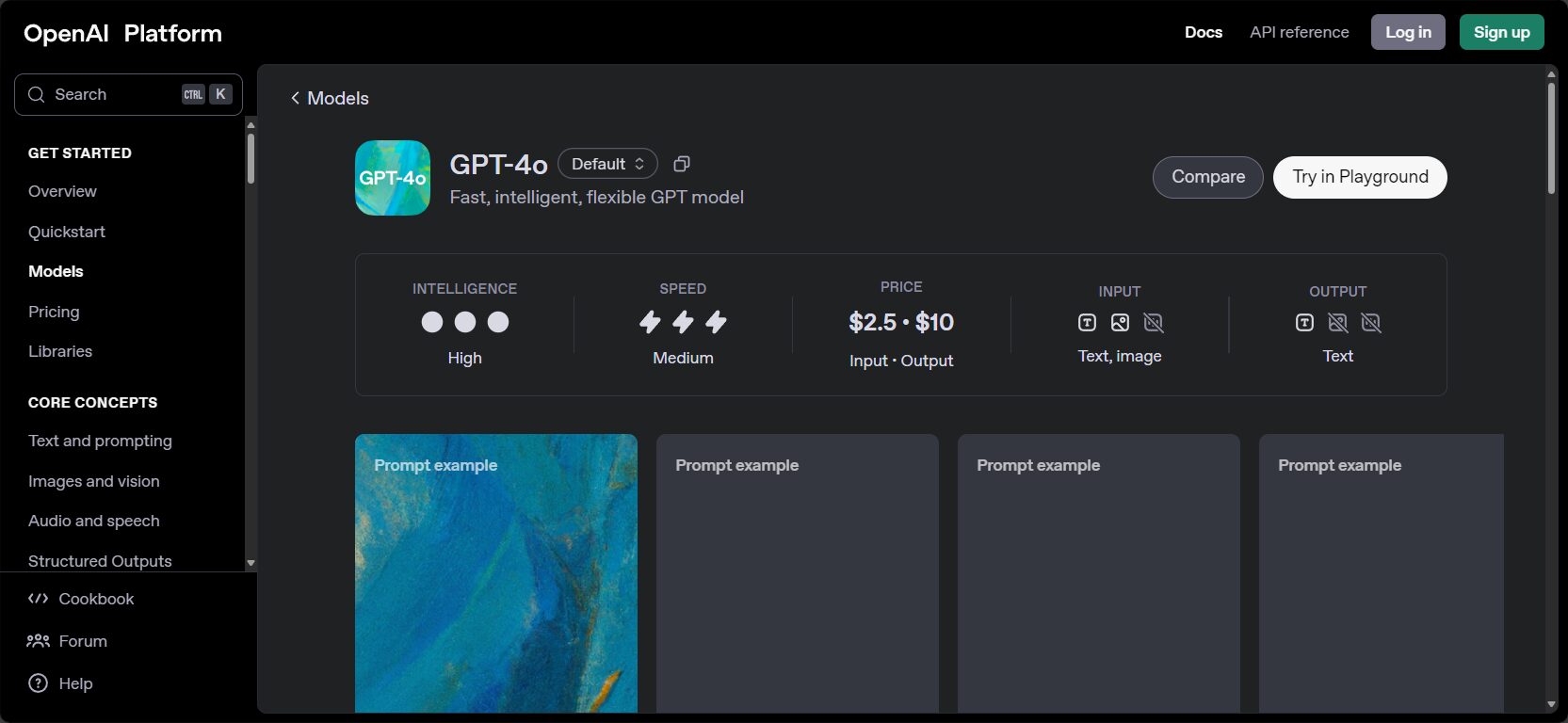Click the Forum people icon
Viewport: 1568px width, 723px height.
point(38,641)
